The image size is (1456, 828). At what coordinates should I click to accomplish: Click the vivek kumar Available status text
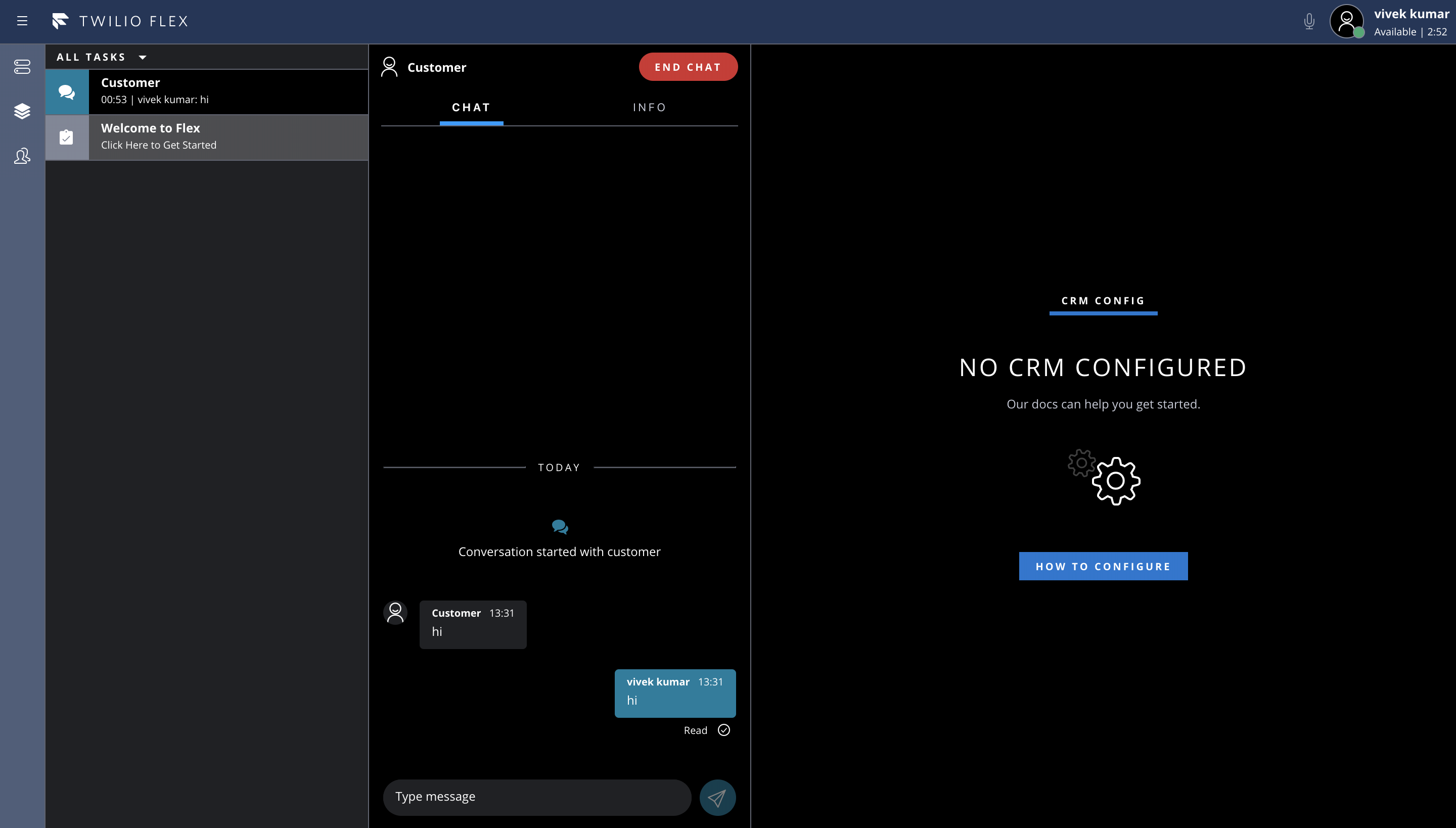pyautogui.click(x=1411, y=32)
